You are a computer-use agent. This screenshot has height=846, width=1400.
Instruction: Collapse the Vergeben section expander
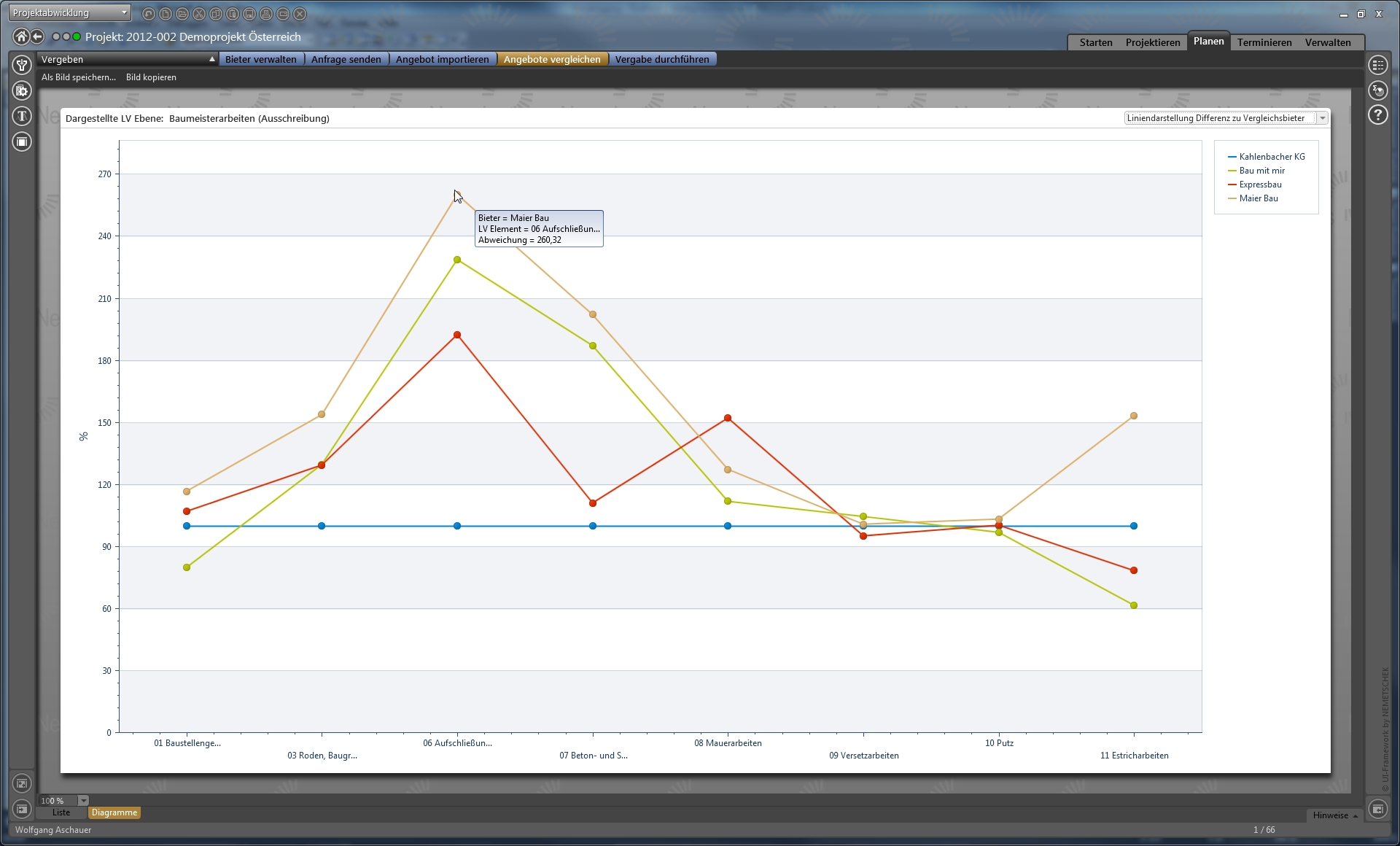pos(212,59)
